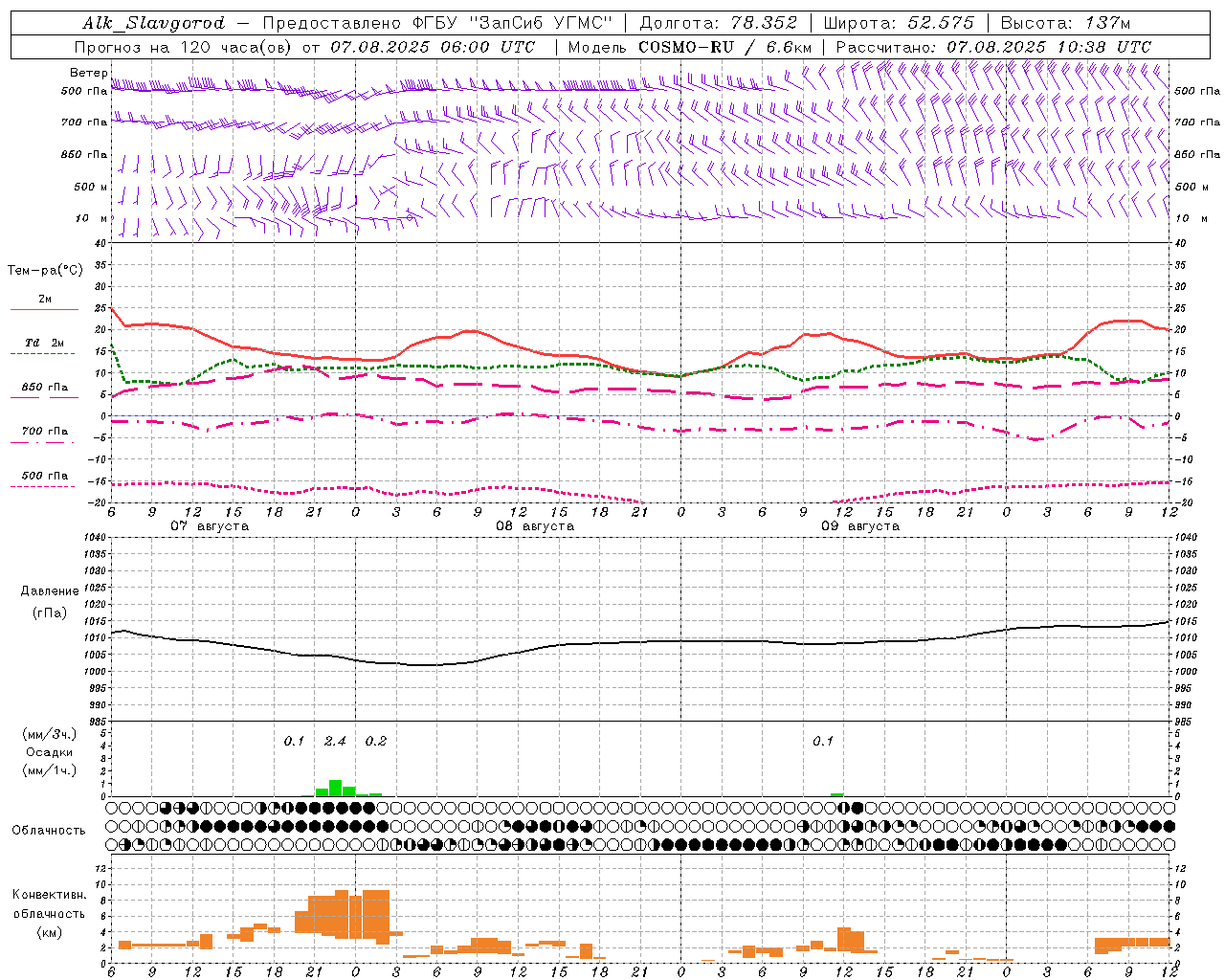Click the "Ветер" wind panel label

(x=88, y=73)
